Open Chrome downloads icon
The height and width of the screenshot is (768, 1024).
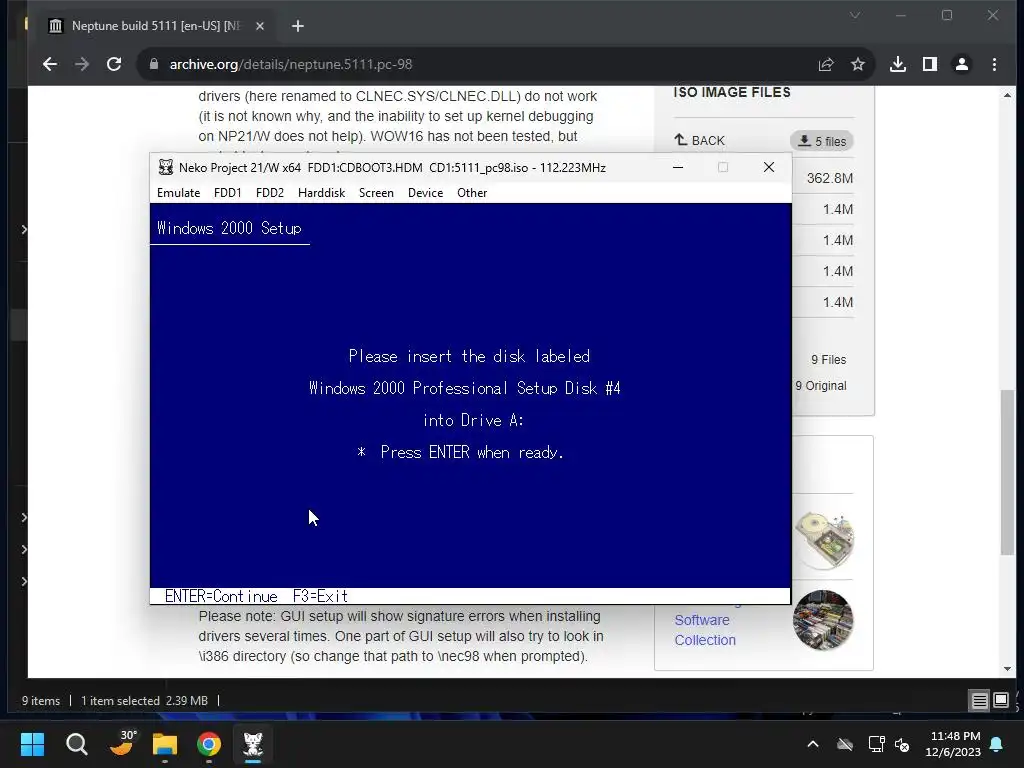(898, 64)
